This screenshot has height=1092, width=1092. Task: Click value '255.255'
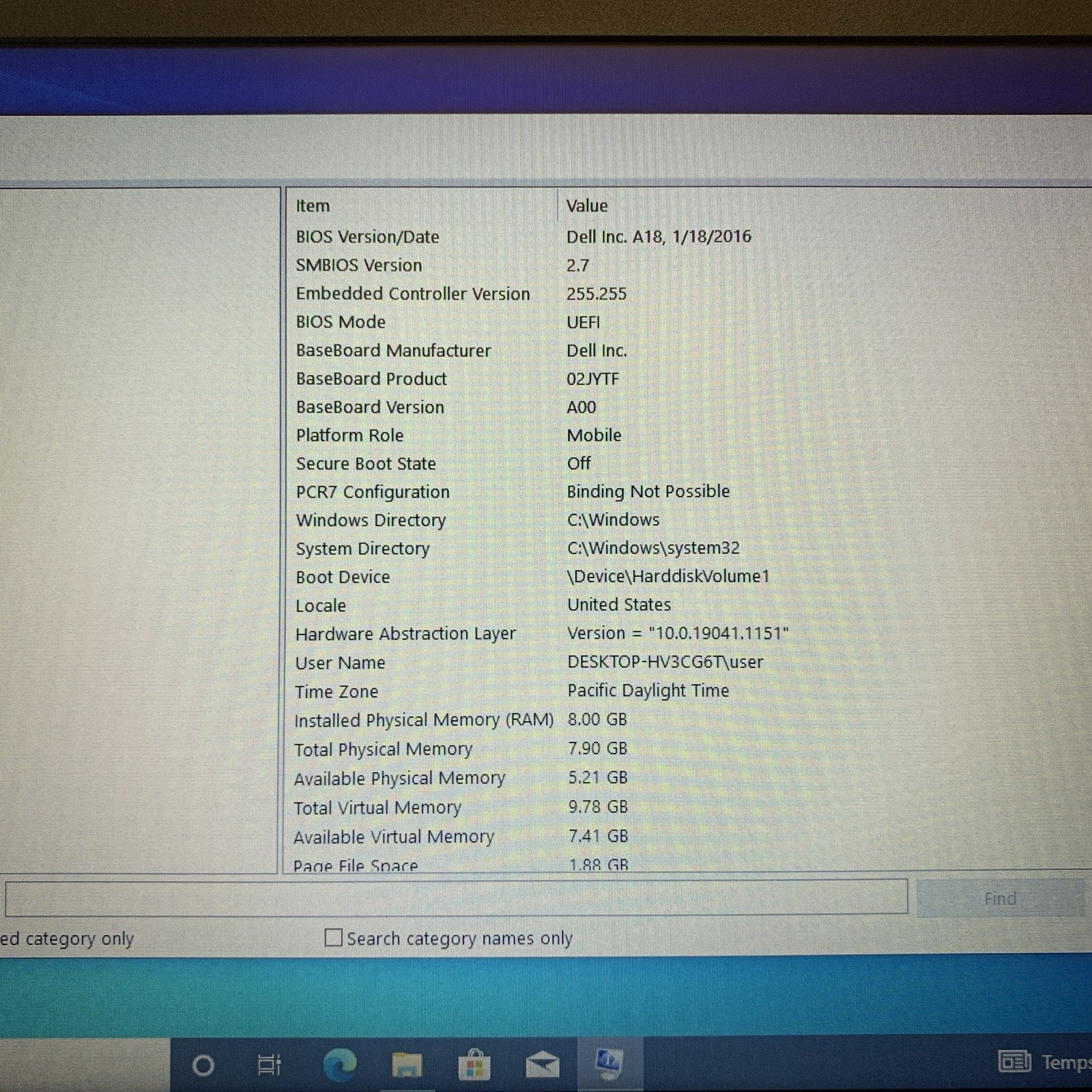[597, 293]
